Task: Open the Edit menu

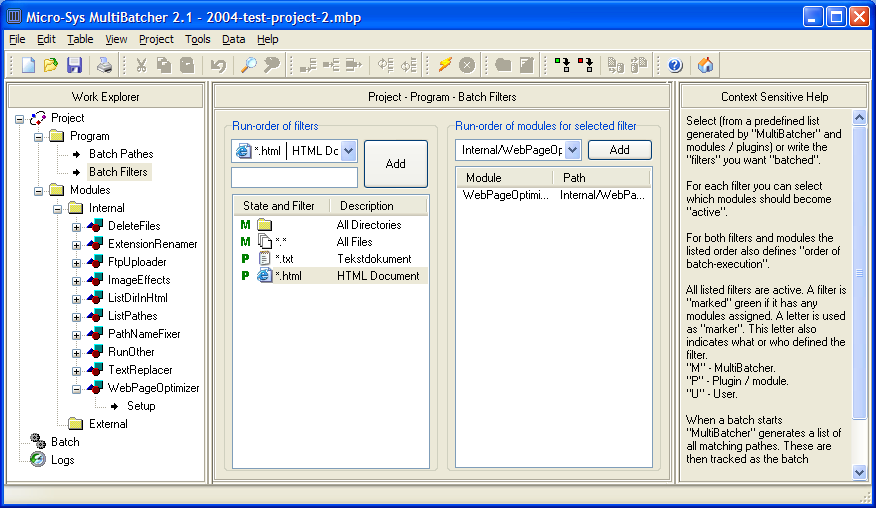Action: [x=46, y=39]
